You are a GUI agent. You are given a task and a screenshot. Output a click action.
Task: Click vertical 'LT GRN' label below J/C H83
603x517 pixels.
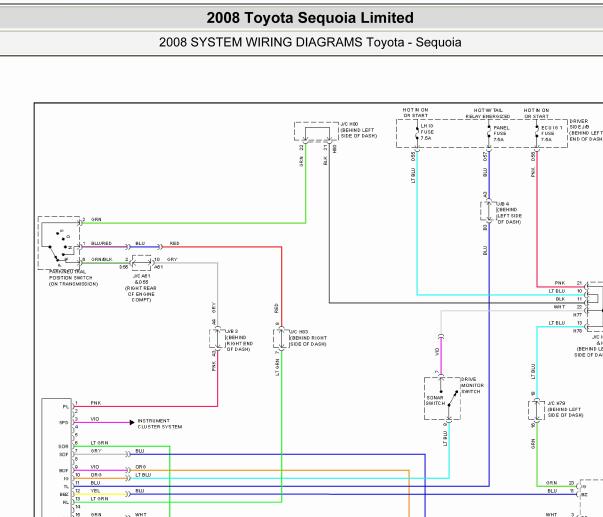[x=277, y=367]
